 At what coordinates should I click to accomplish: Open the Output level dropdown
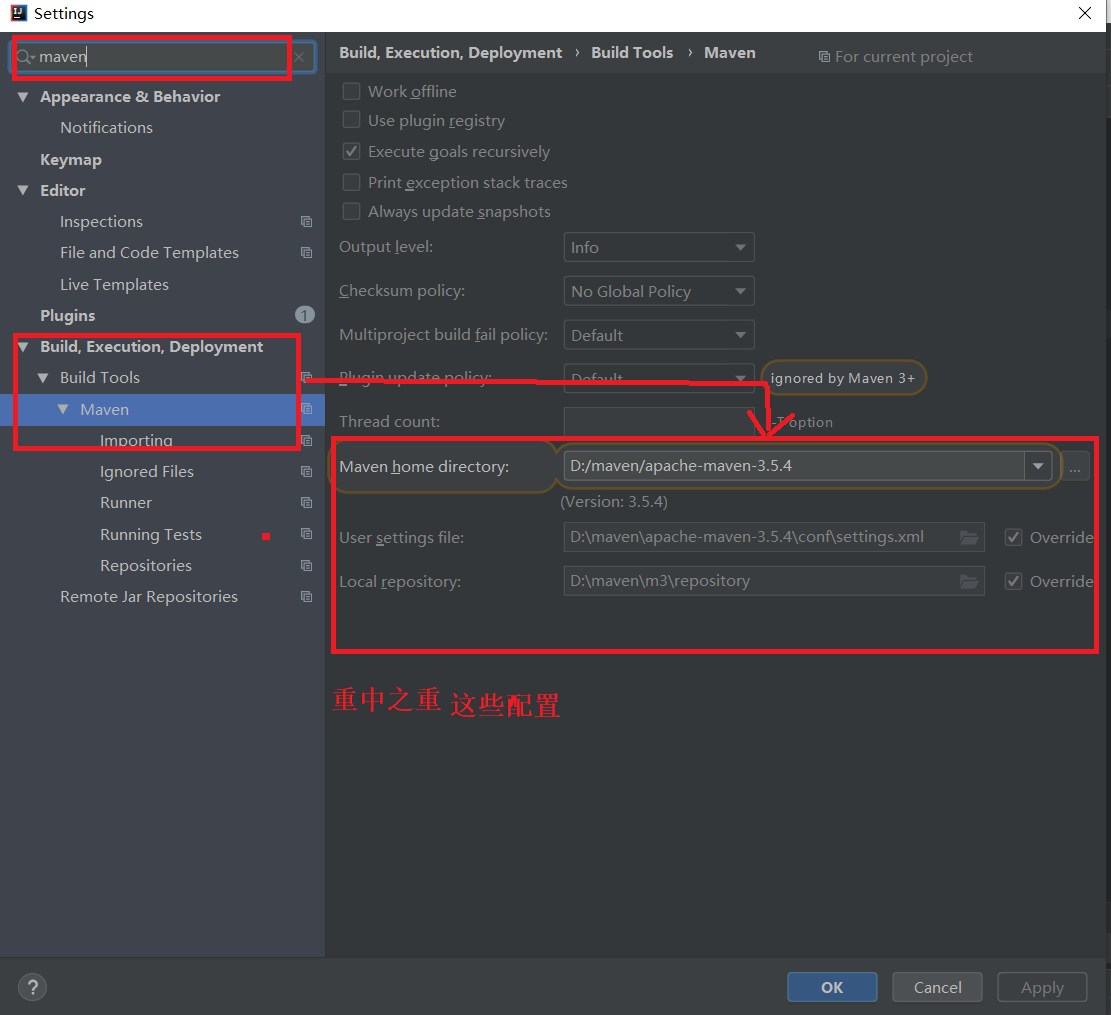(740, 247)
